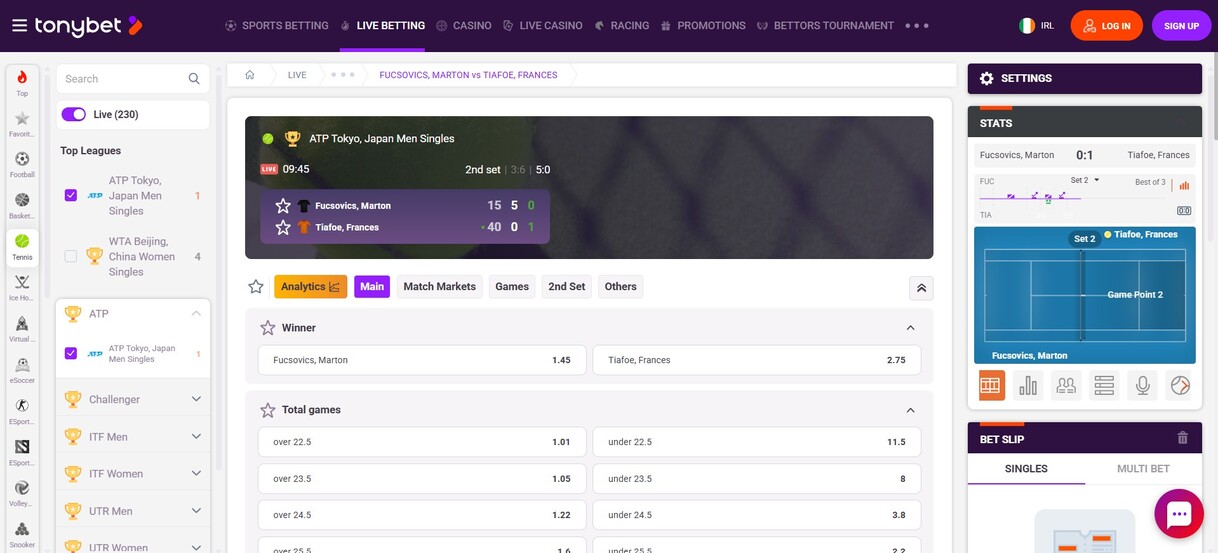Open the Set 2 dropdown in Stats
Viewport: 1218px width, 553px height.
[x=1085, y=181]
